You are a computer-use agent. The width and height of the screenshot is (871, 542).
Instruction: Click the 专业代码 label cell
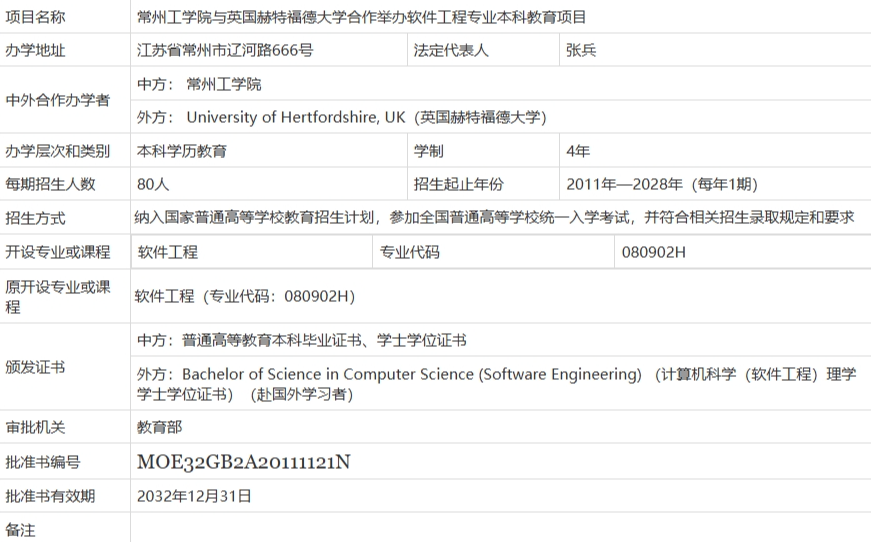(409, 252)
